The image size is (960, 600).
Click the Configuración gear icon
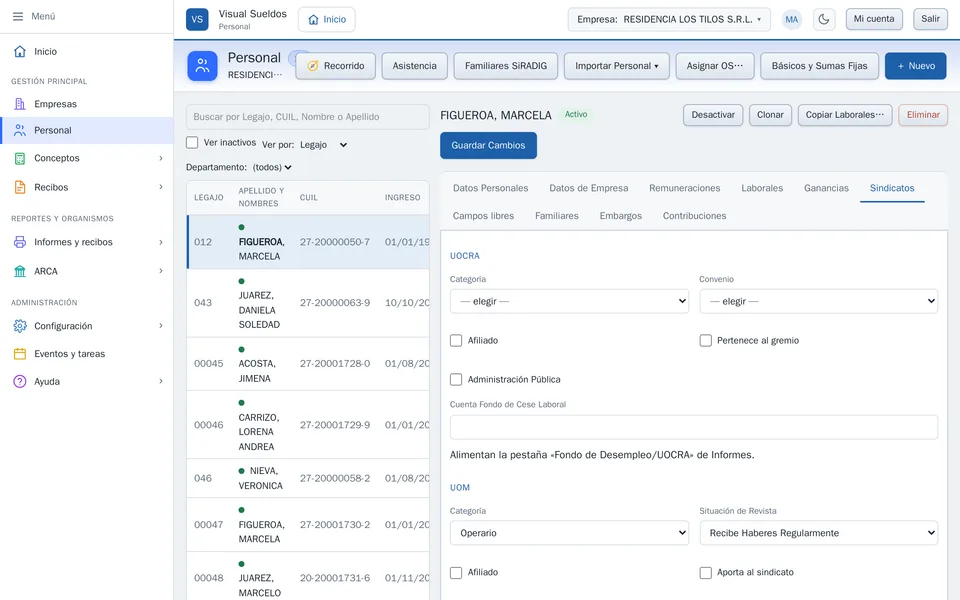click(20, 326)
